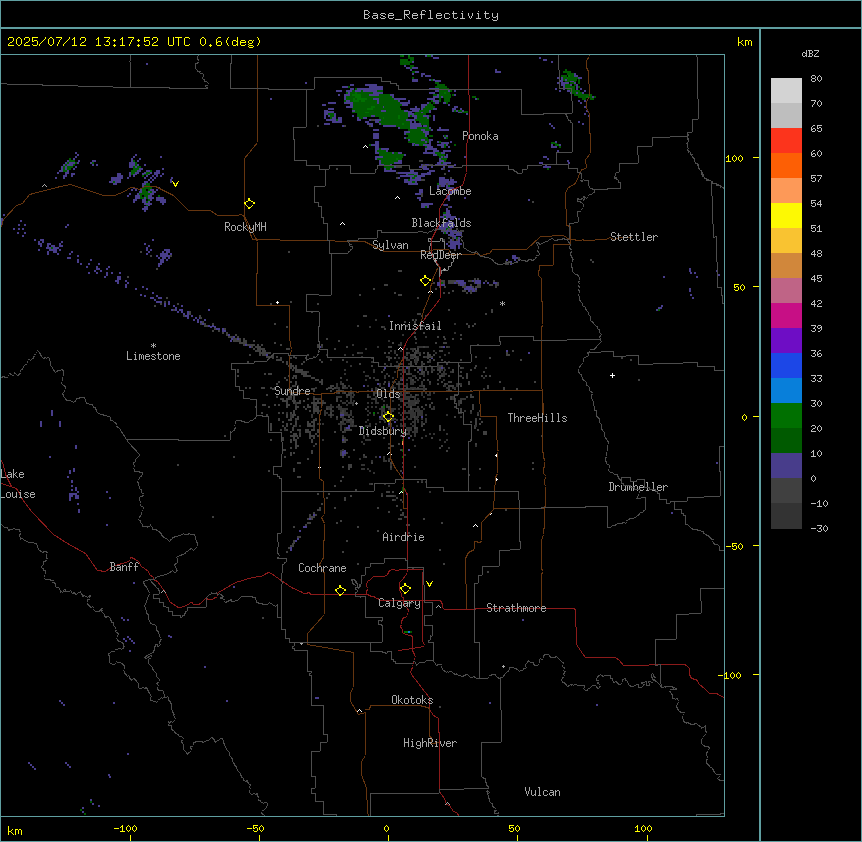Click the white plus marker north of Drumheller

click(x=612, y=375)
